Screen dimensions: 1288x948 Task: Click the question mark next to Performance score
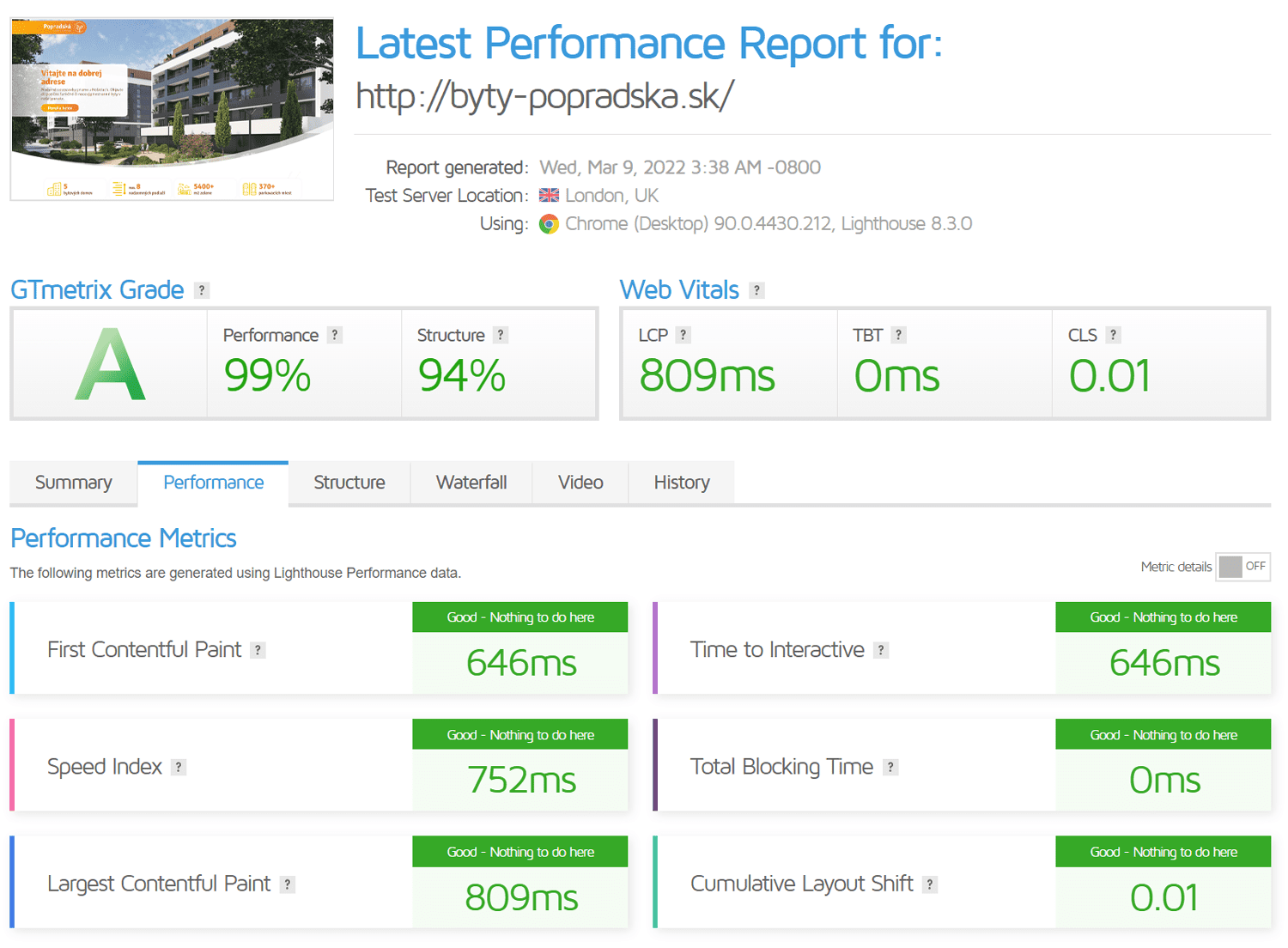pos(335,335)
